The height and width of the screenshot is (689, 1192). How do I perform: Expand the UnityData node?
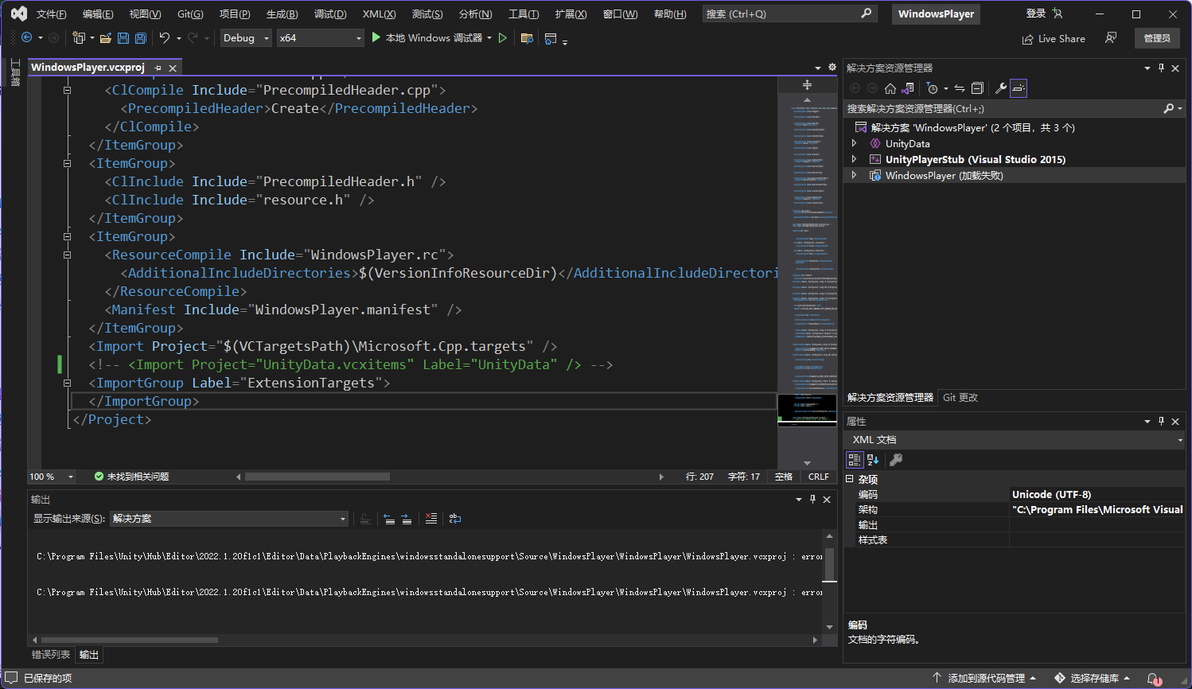pos(854,143)
